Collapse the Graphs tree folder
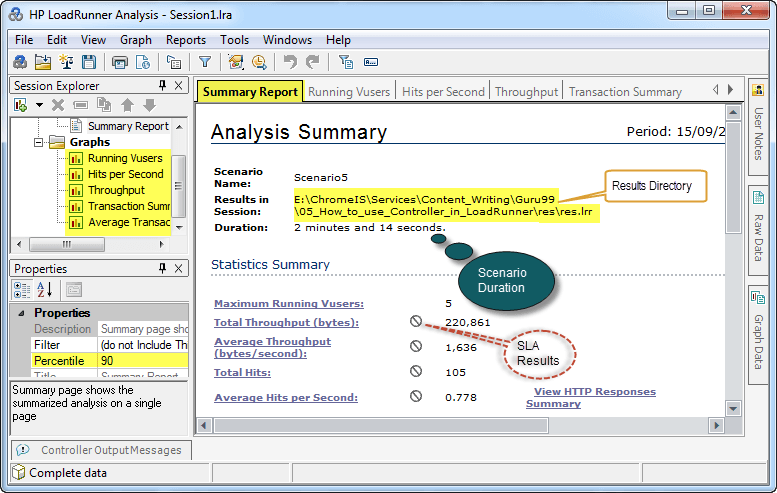Screen dimensions: 777x493 coord(39,143)
